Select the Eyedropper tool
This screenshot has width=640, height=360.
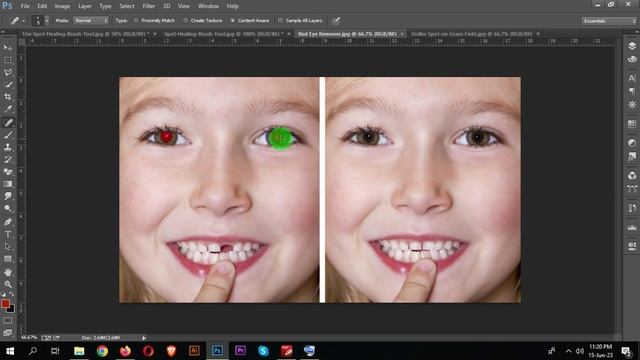(x=8, y=109)
